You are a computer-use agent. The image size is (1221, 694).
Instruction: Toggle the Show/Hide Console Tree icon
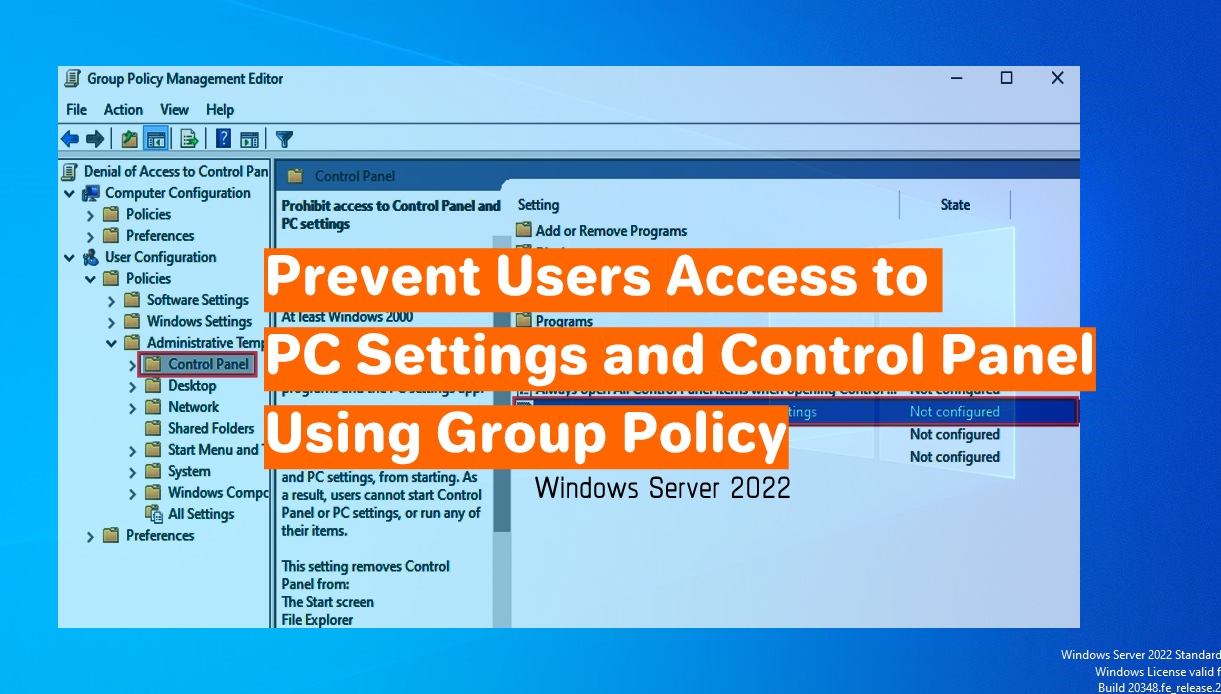[155, 139]
